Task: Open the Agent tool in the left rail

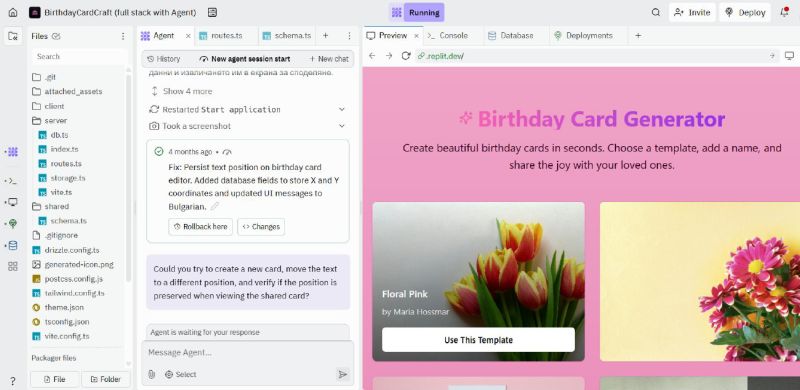Action: [13, 152]
